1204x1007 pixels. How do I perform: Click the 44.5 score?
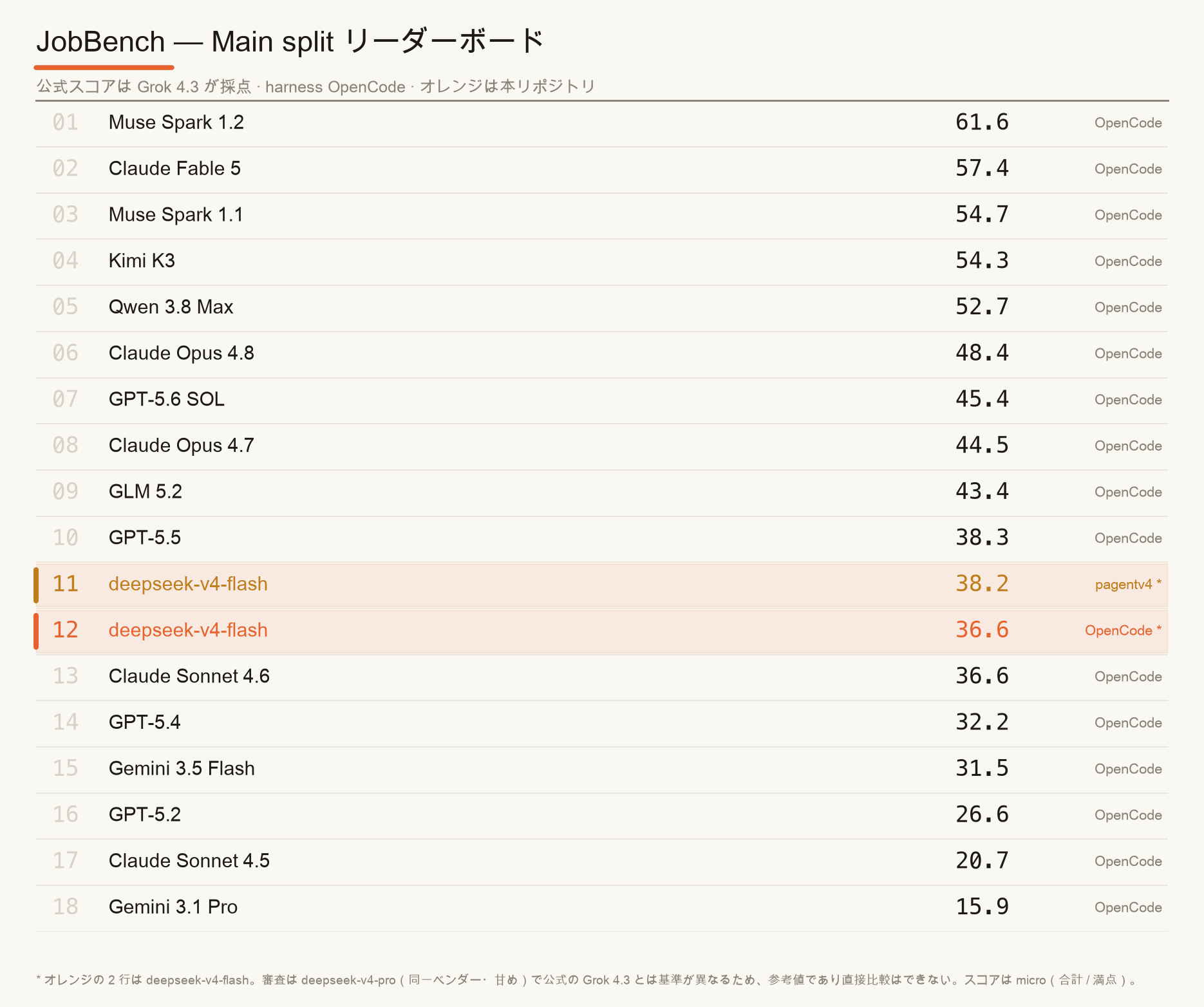click(x=982, y=446)
